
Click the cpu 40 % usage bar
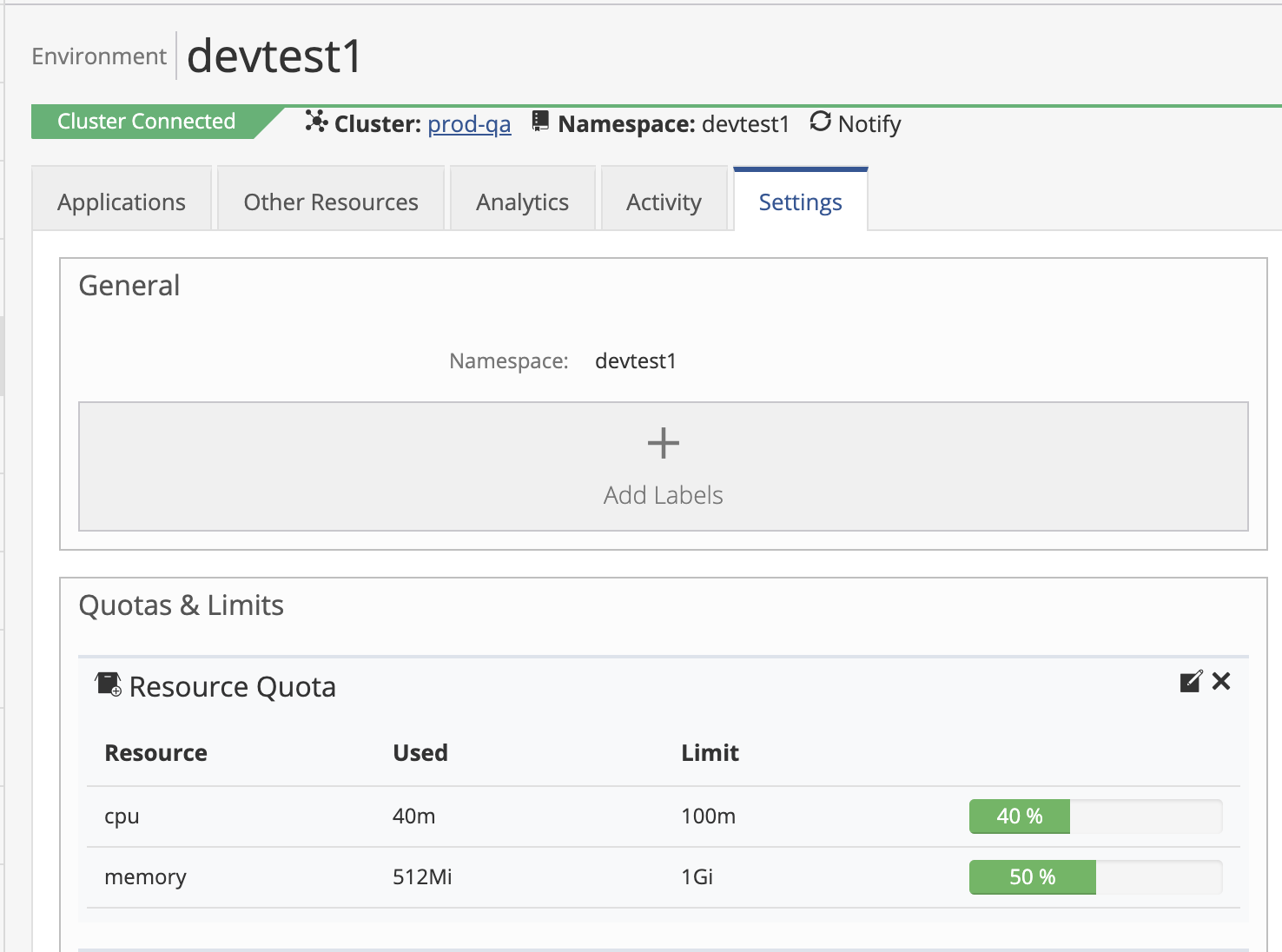coord(1095,816)
